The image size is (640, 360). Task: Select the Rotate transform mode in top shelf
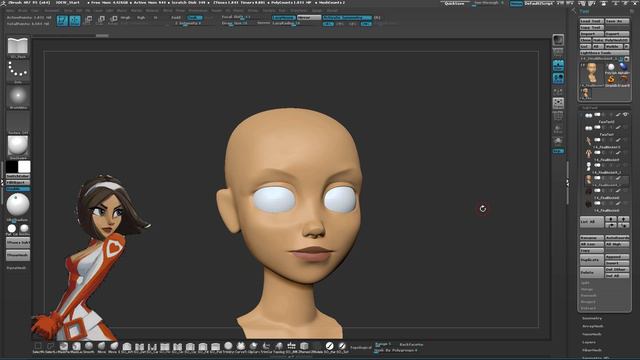113,20
